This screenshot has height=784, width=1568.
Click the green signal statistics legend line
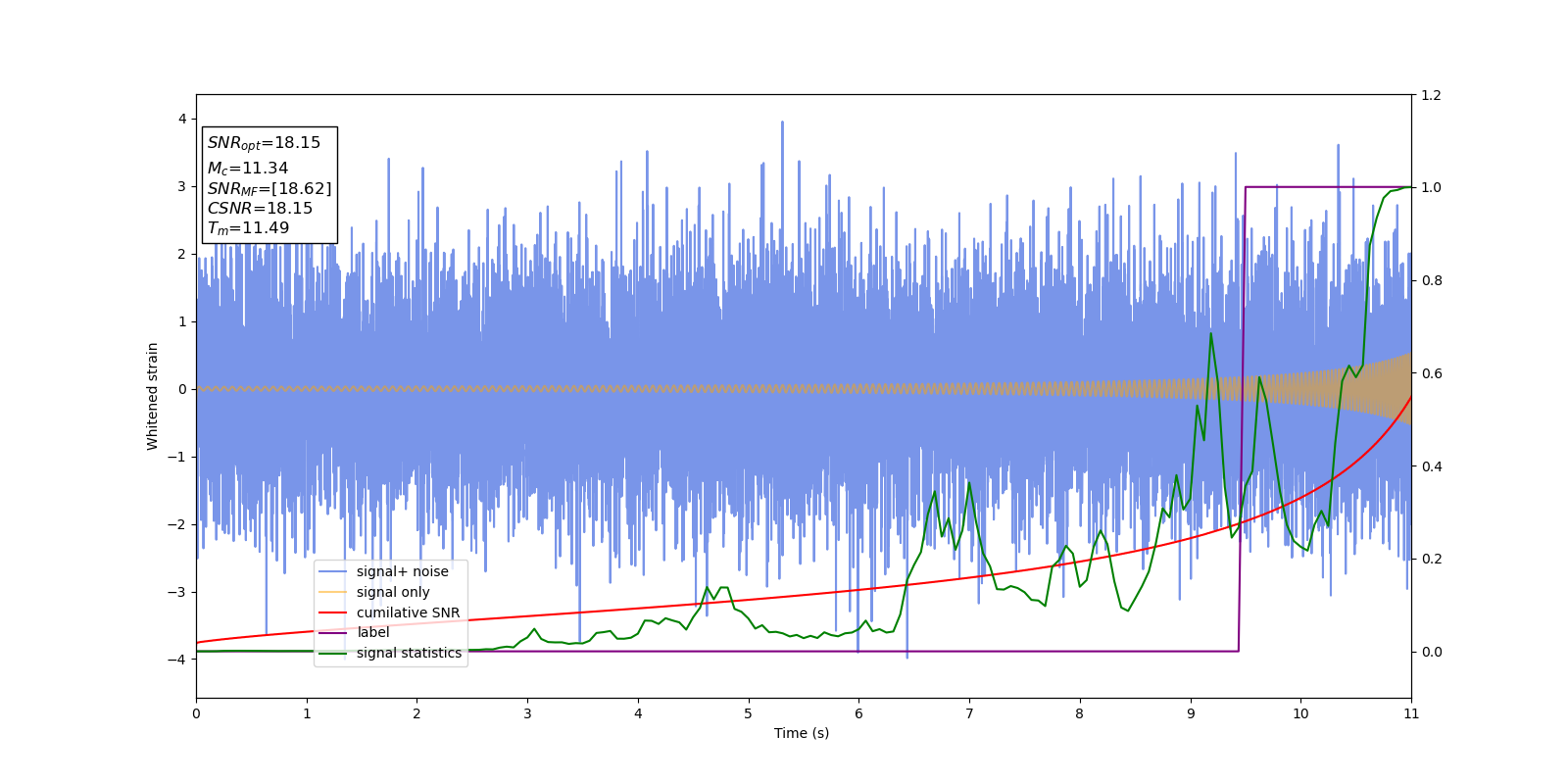tap(333, 654)
